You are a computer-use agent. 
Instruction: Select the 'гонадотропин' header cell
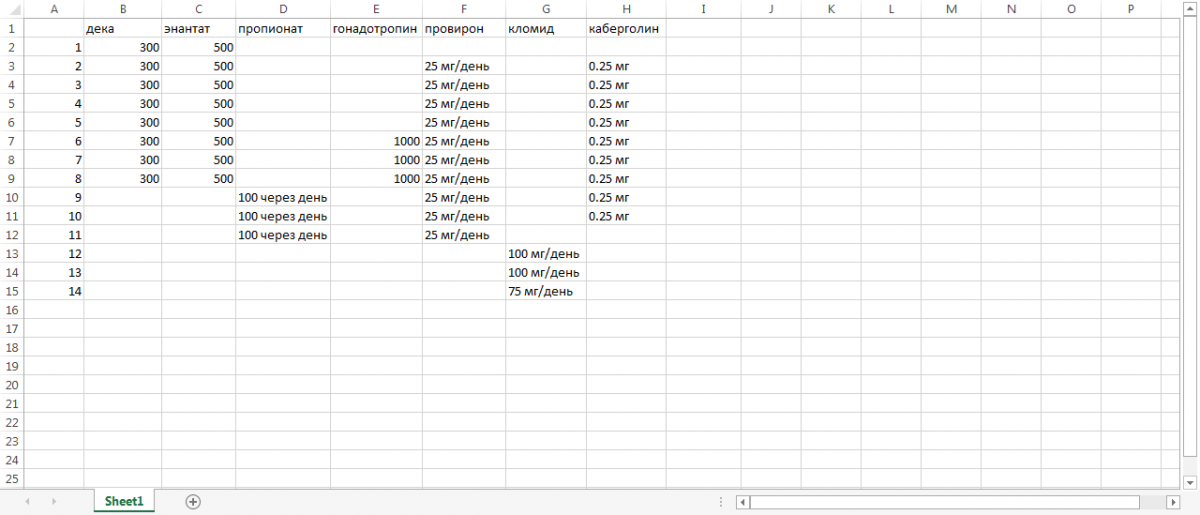[376, 29]
